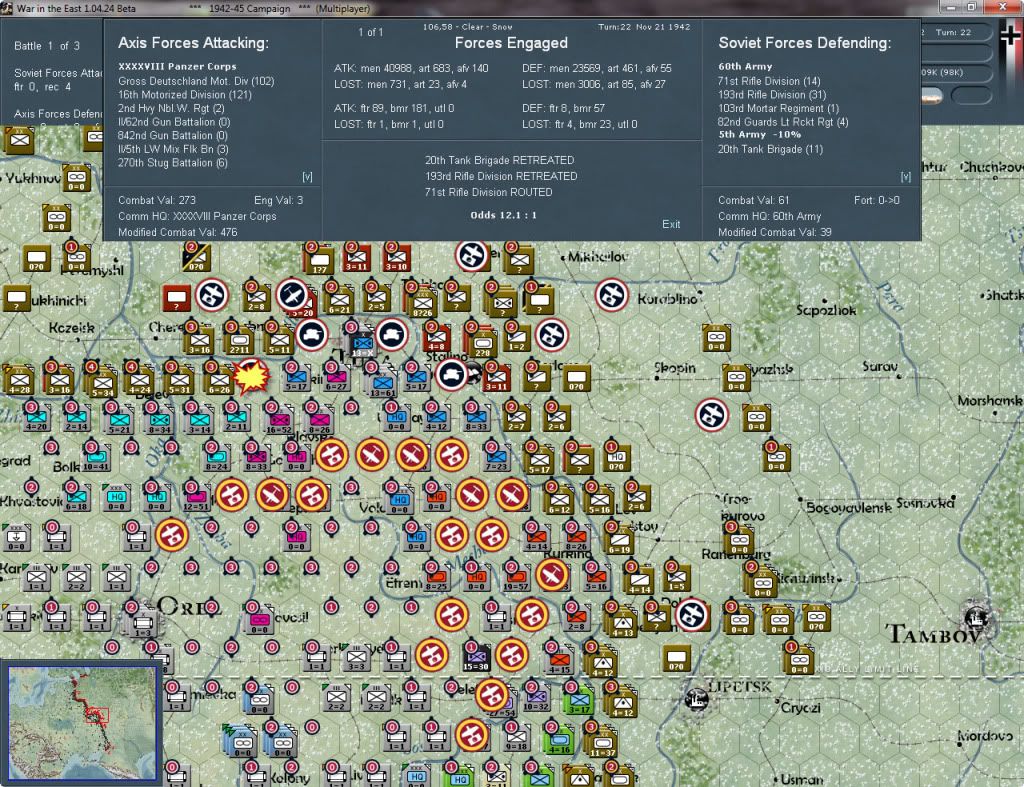Select the blue unit labeled 7=23
Image resolution: width=1024 pixels, height=787 pixels.
tap(496, 458)
